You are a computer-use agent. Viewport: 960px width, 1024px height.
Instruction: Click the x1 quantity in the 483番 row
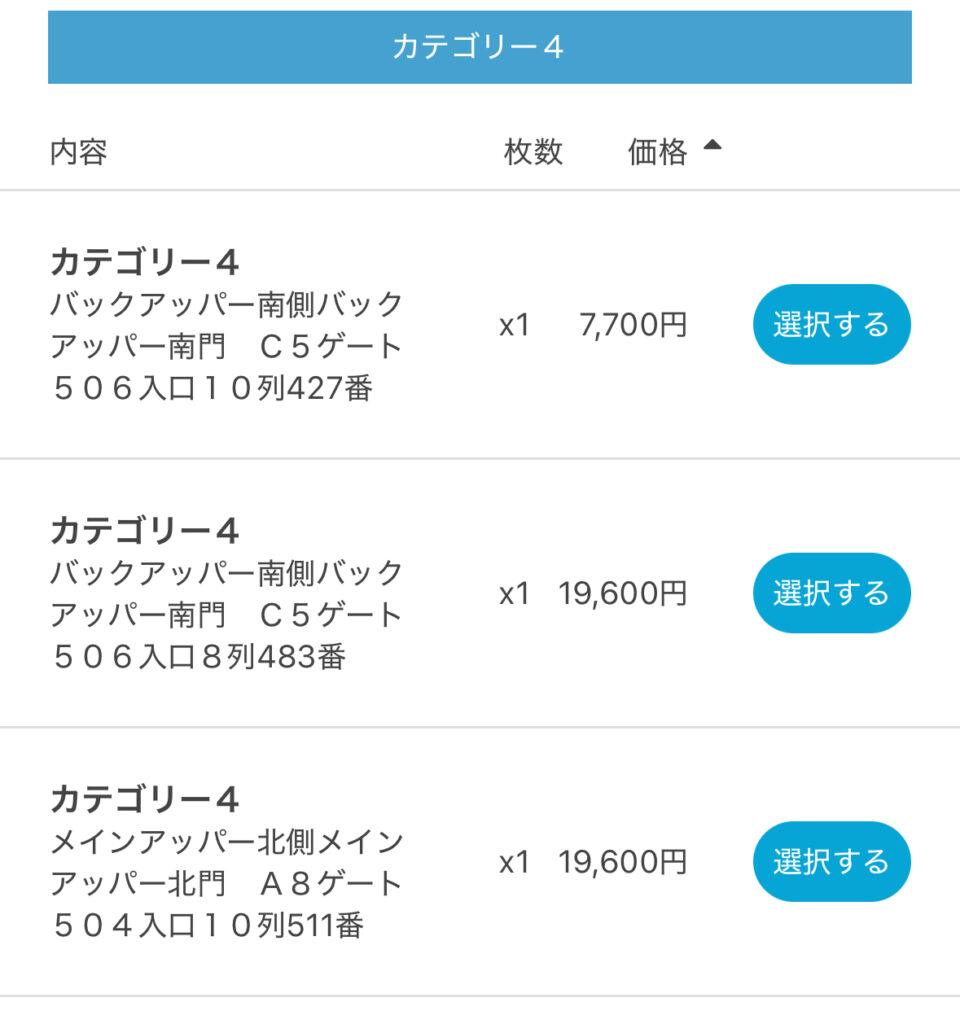point(514,593)
